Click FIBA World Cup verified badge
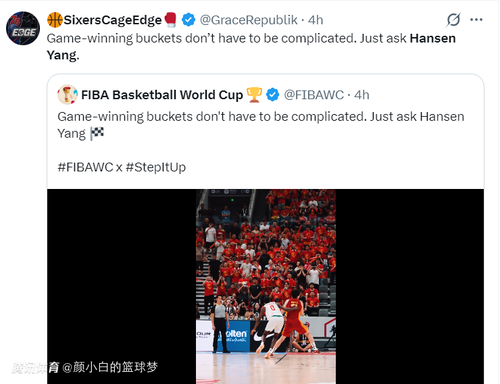 pyautogui.click(x=273, y=95)
